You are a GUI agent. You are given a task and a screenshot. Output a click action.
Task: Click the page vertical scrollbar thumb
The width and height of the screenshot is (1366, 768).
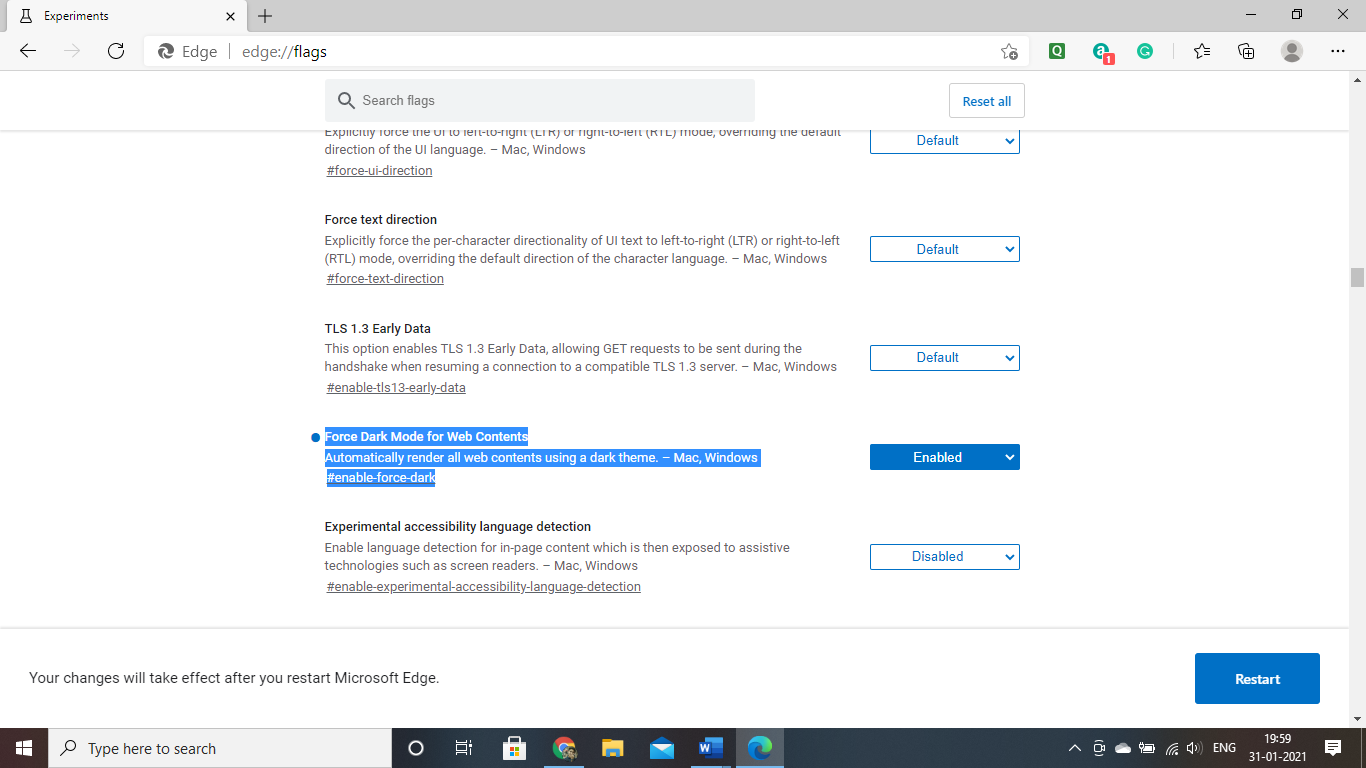click(x=1357, y=276)
